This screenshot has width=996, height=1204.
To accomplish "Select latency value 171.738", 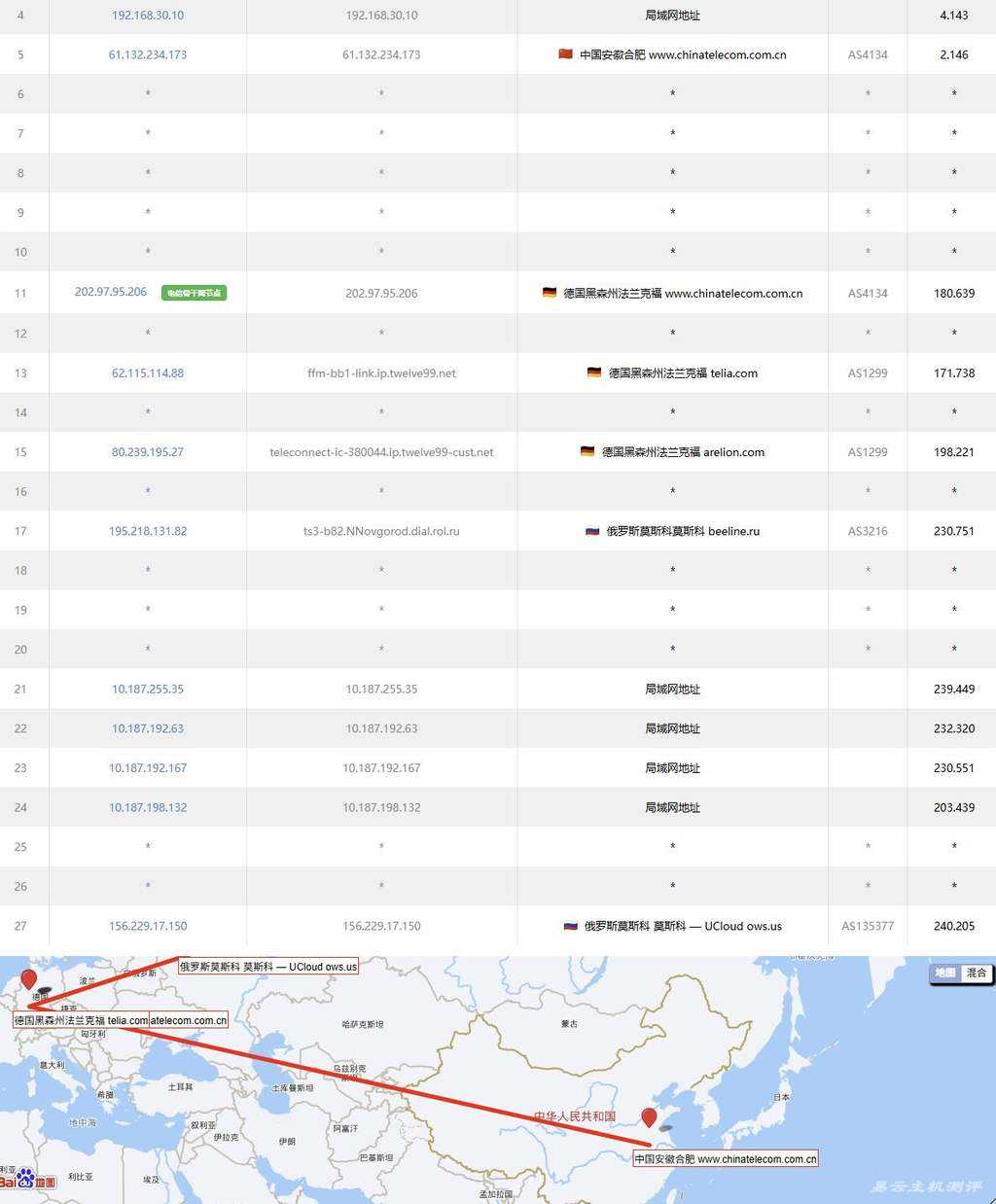I will (x=954, y=373).
